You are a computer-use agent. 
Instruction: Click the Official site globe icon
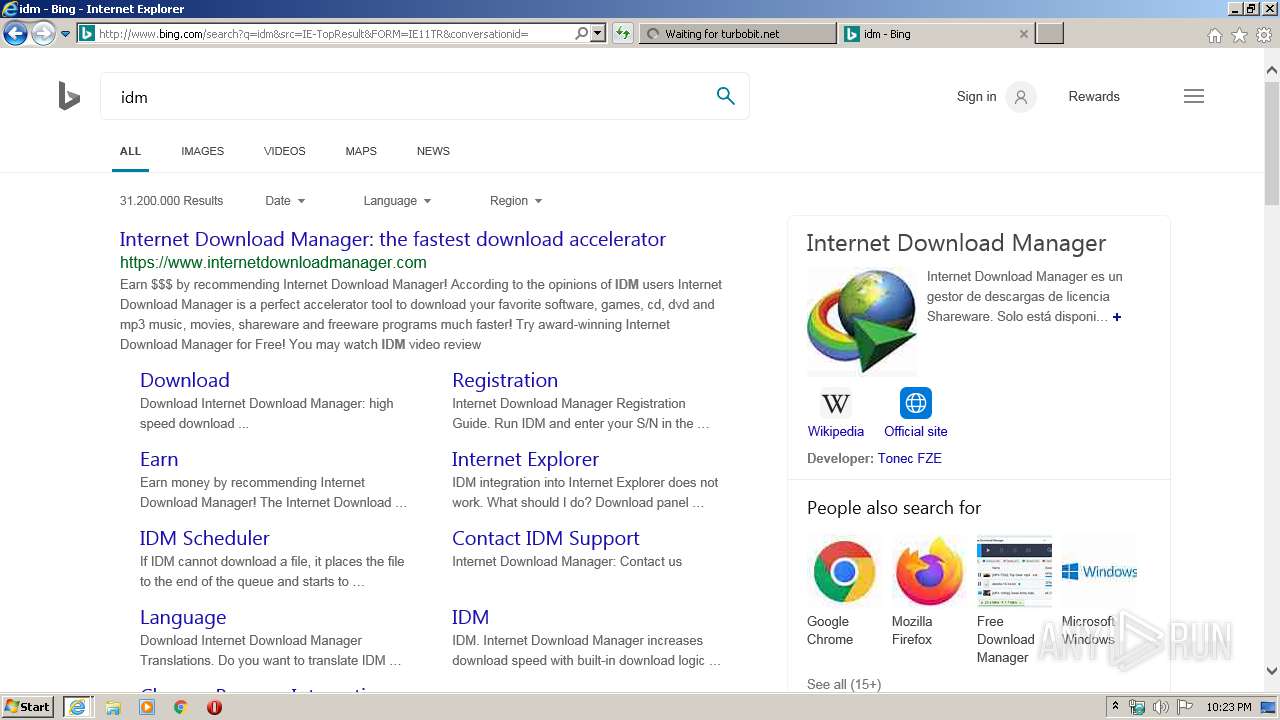(915, 403)
